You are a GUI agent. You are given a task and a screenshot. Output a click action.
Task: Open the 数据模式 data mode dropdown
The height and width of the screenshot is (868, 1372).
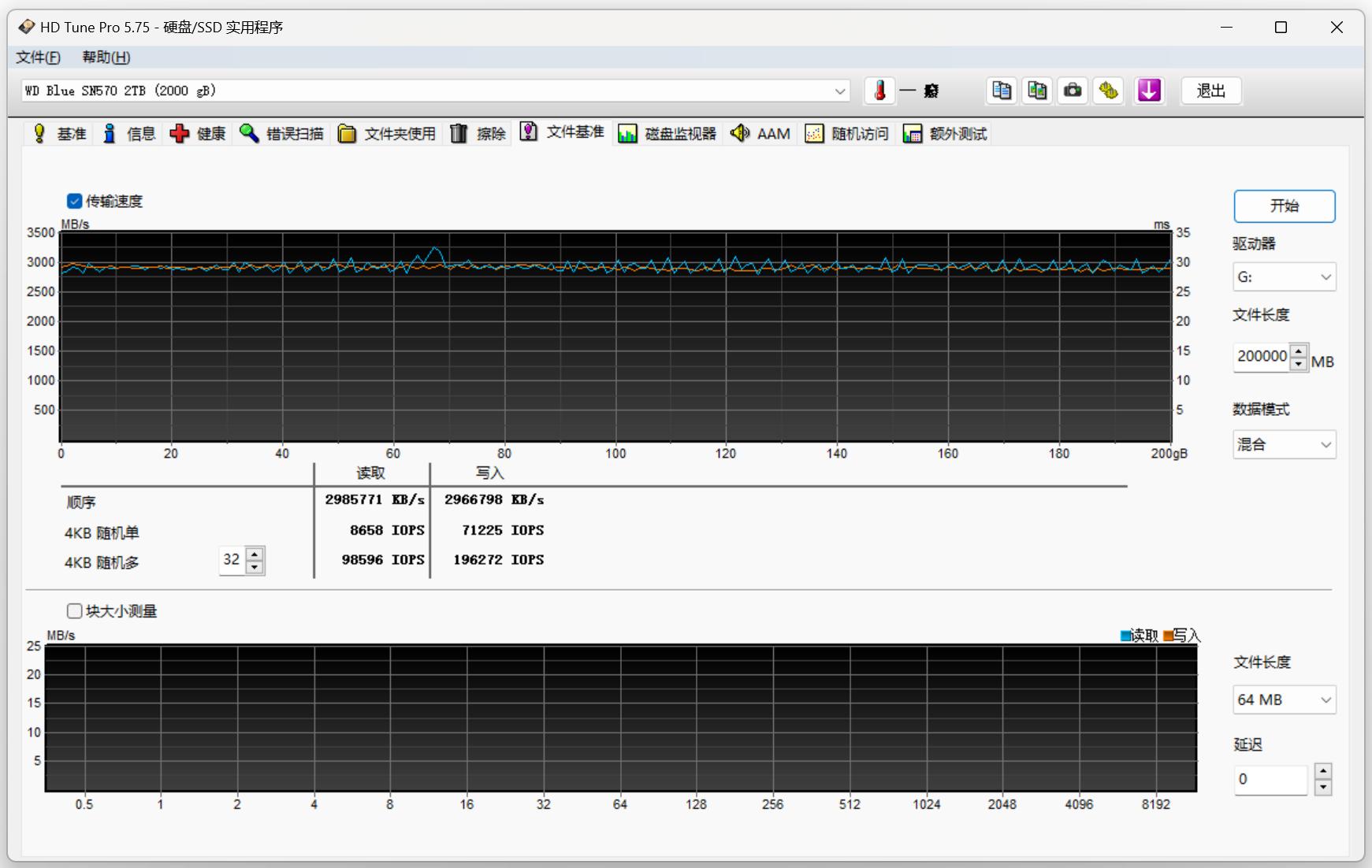tap(1283, 444)
